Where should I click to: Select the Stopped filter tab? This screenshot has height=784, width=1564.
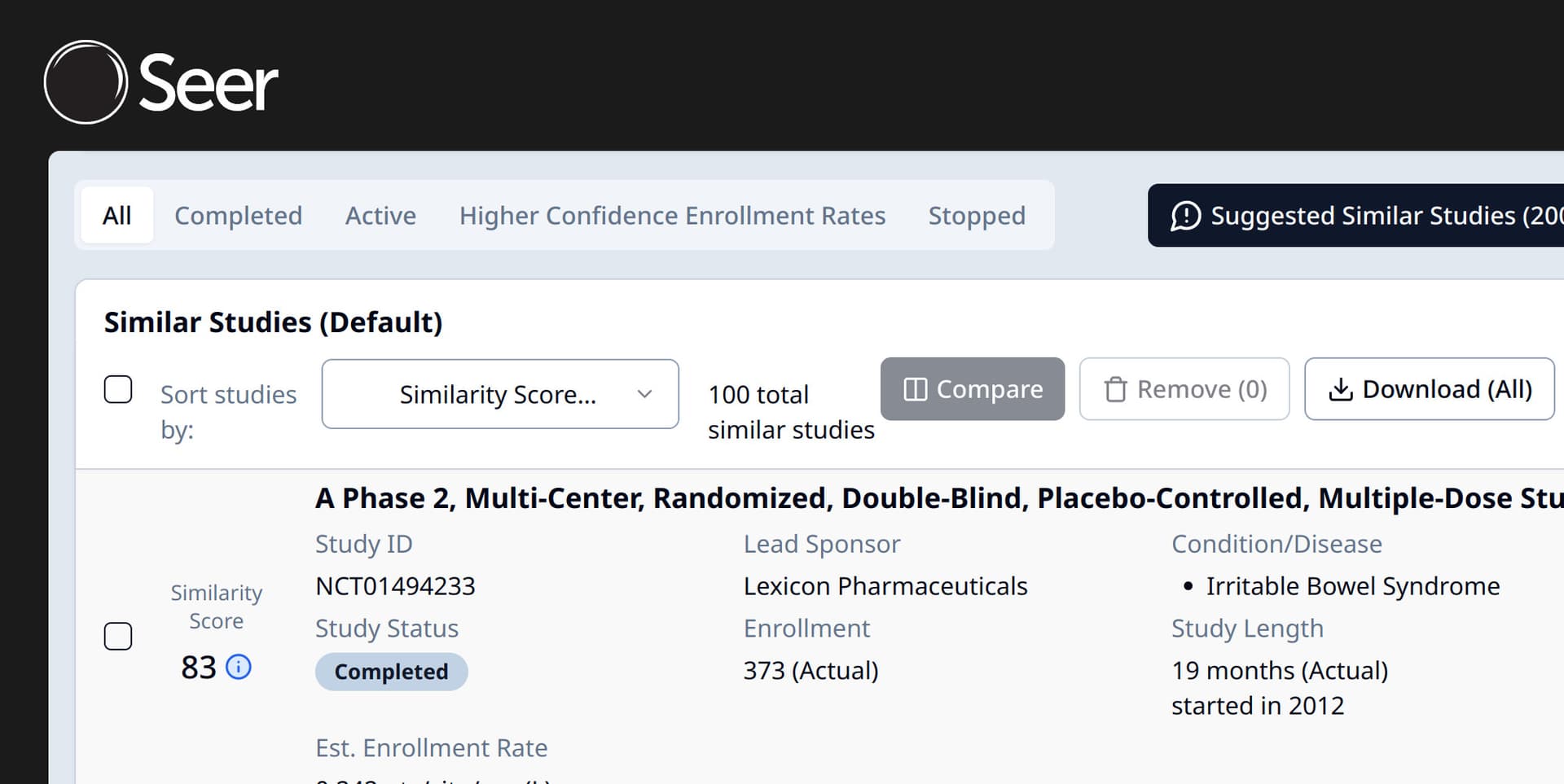tap(977, 215)
